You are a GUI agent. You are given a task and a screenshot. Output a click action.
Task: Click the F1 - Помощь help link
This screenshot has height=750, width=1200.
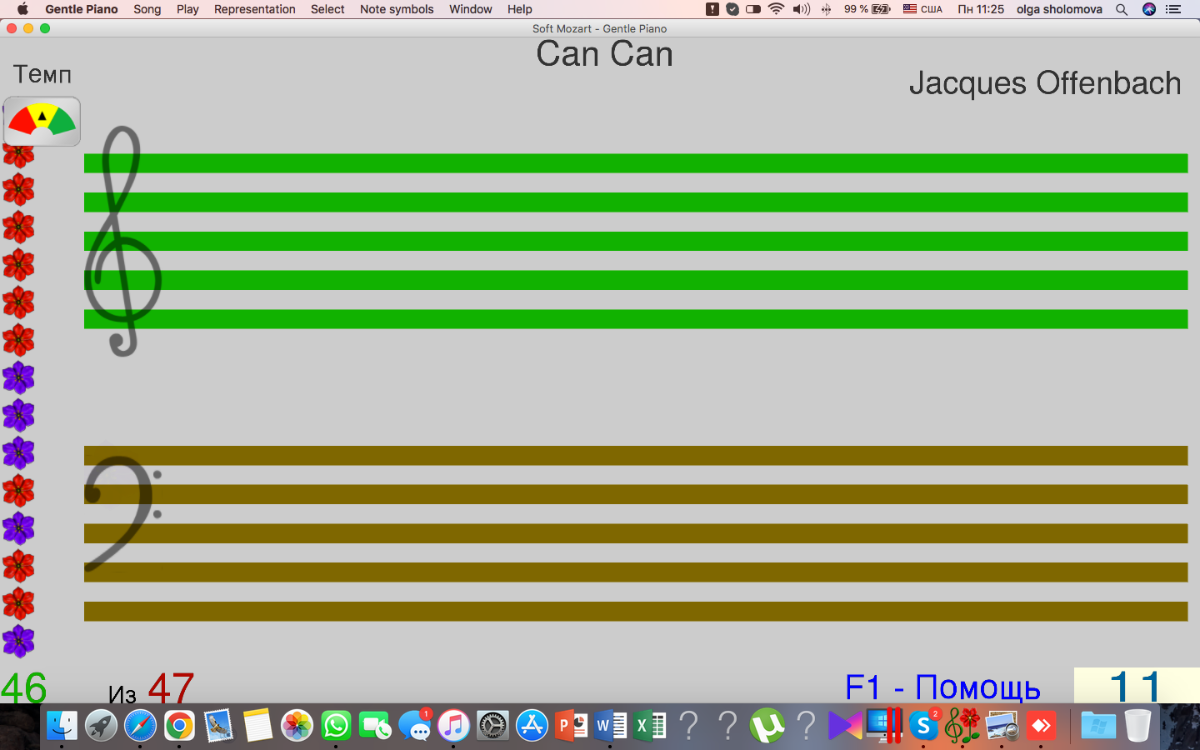943,688
